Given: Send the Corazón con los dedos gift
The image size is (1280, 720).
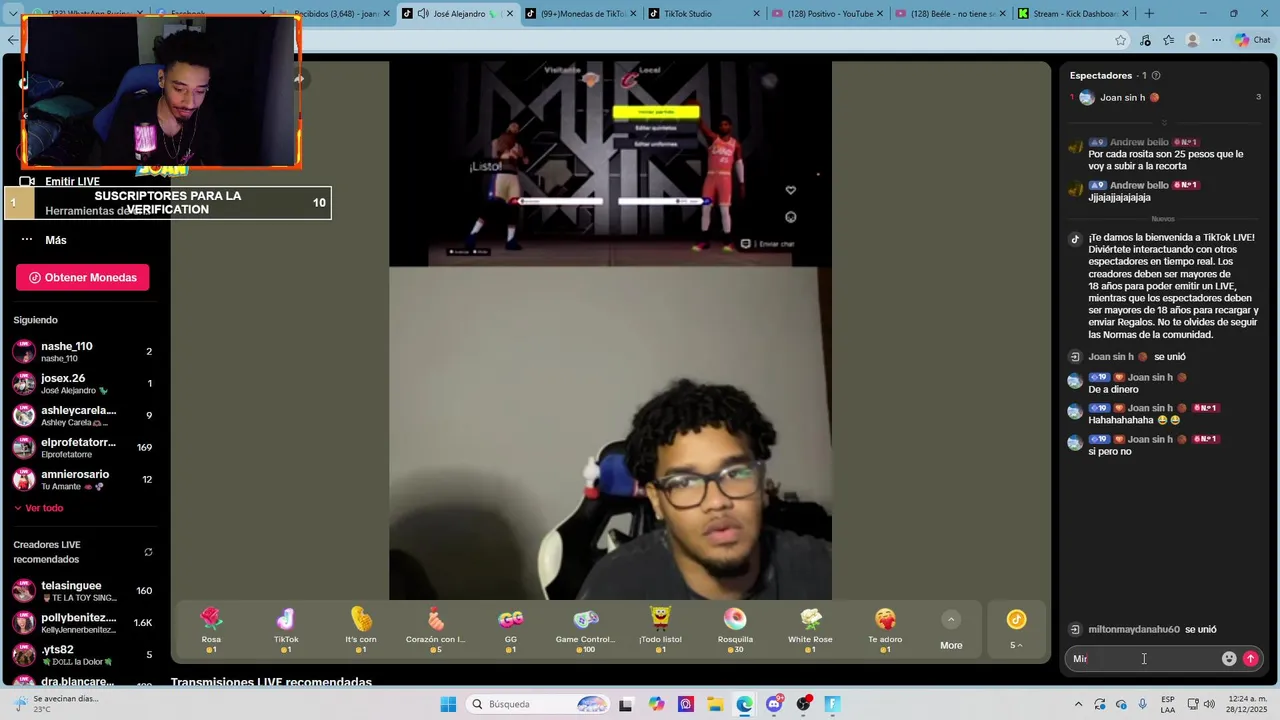Looking at the screenshot, I should coord(436,630).
